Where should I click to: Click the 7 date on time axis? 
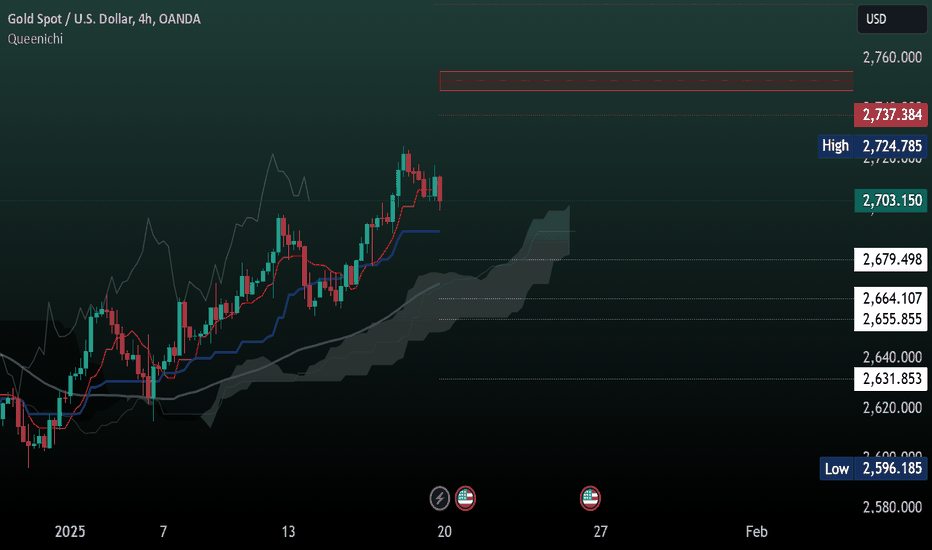163,532
